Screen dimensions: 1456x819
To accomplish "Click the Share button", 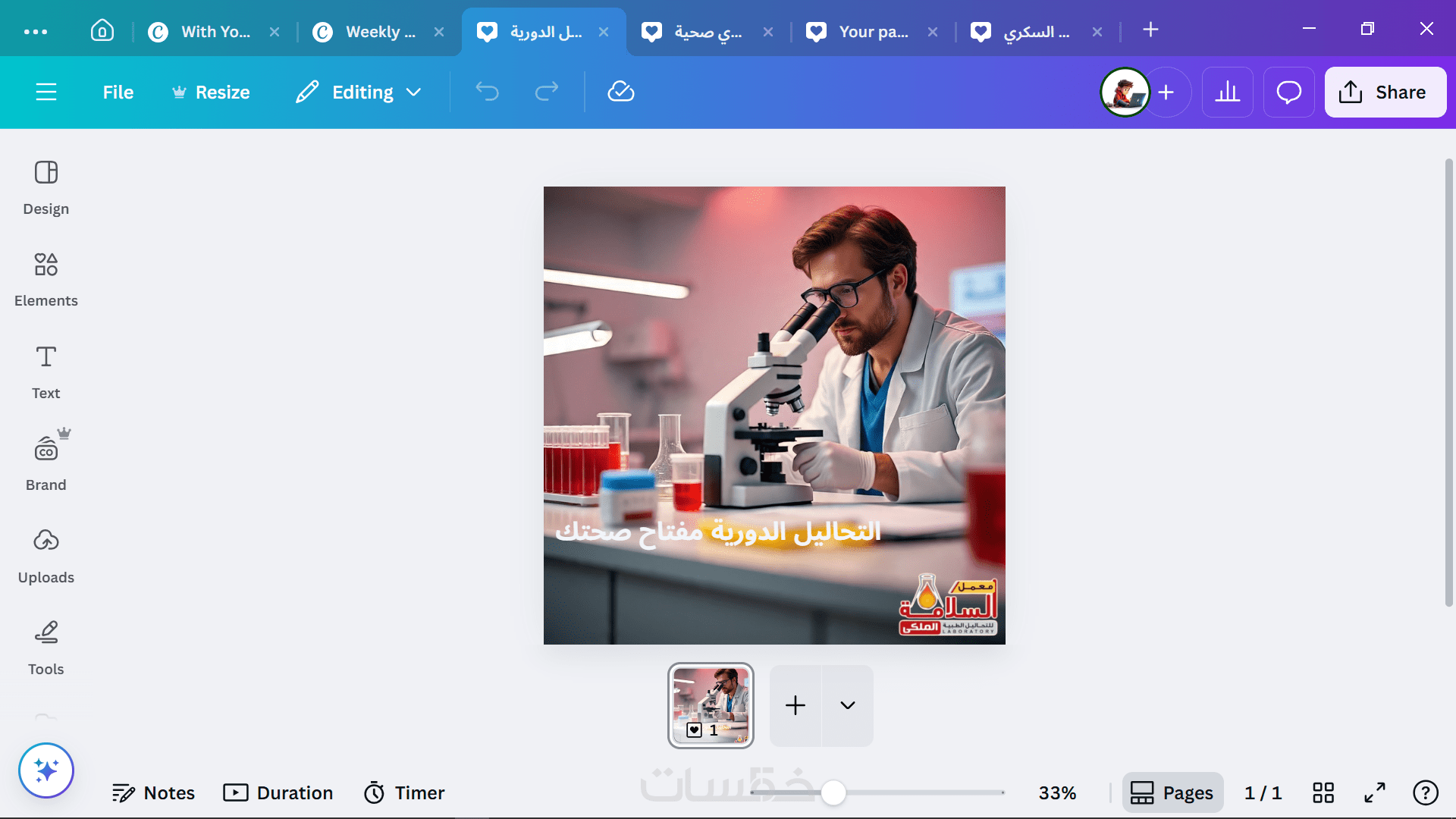I will pos(1385,92).
